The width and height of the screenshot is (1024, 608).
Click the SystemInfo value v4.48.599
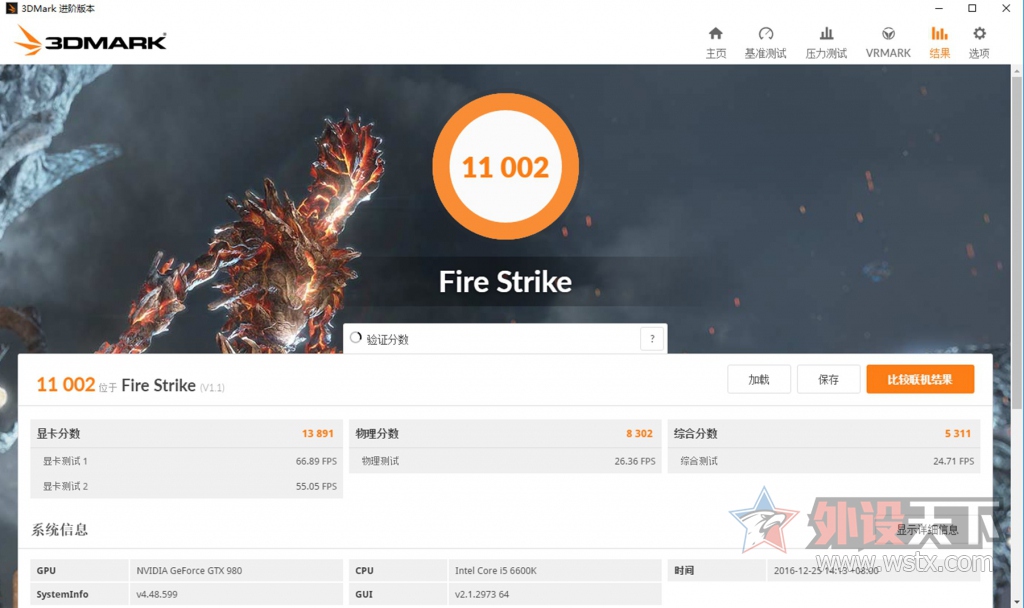pos(157,594)
